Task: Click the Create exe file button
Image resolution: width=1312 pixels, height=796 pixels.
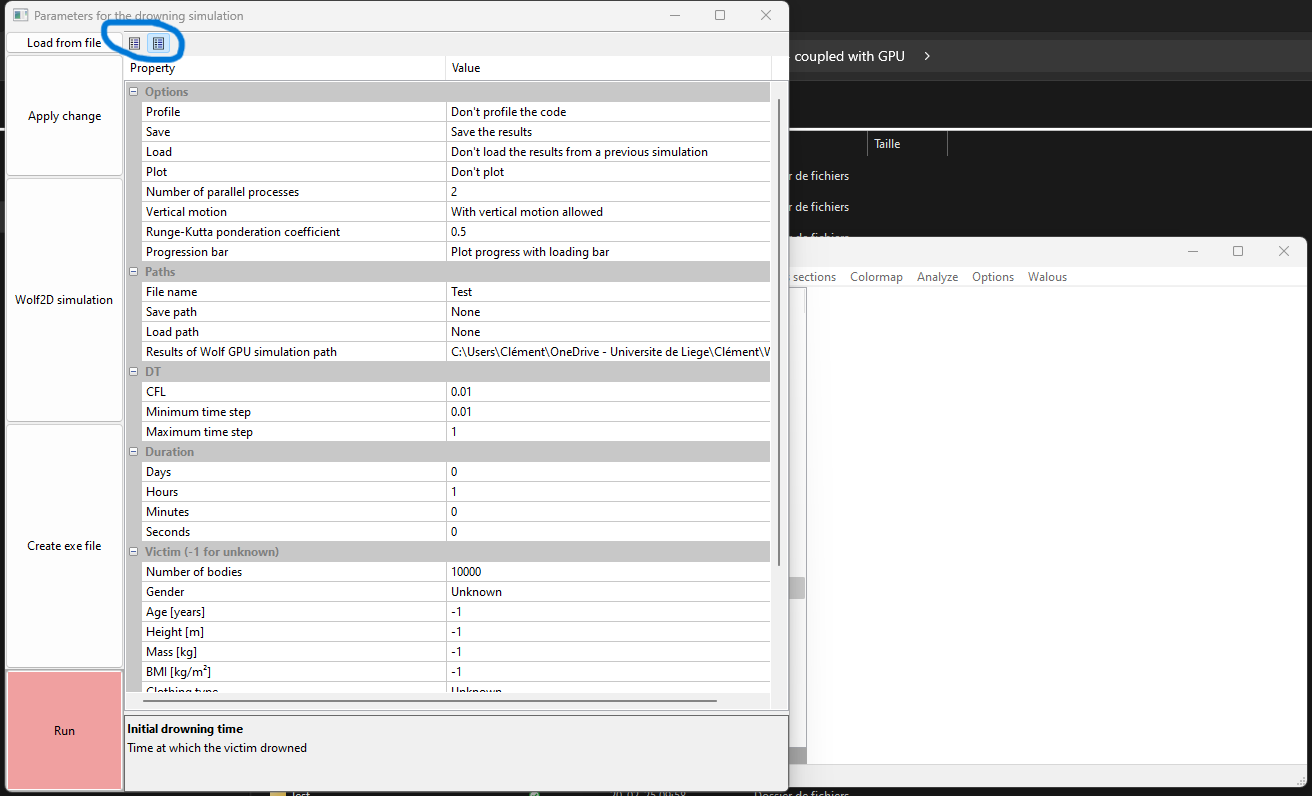Action: [64, 546]
